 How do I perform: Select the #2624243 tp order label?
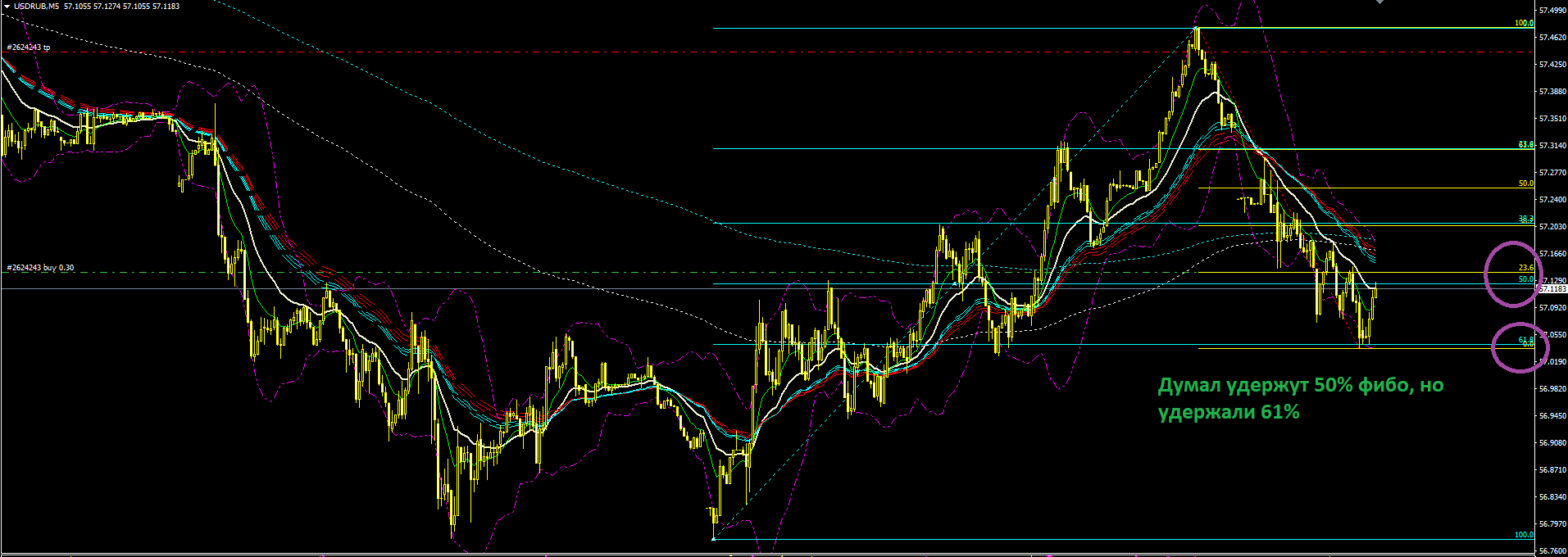tap(29, 48)
